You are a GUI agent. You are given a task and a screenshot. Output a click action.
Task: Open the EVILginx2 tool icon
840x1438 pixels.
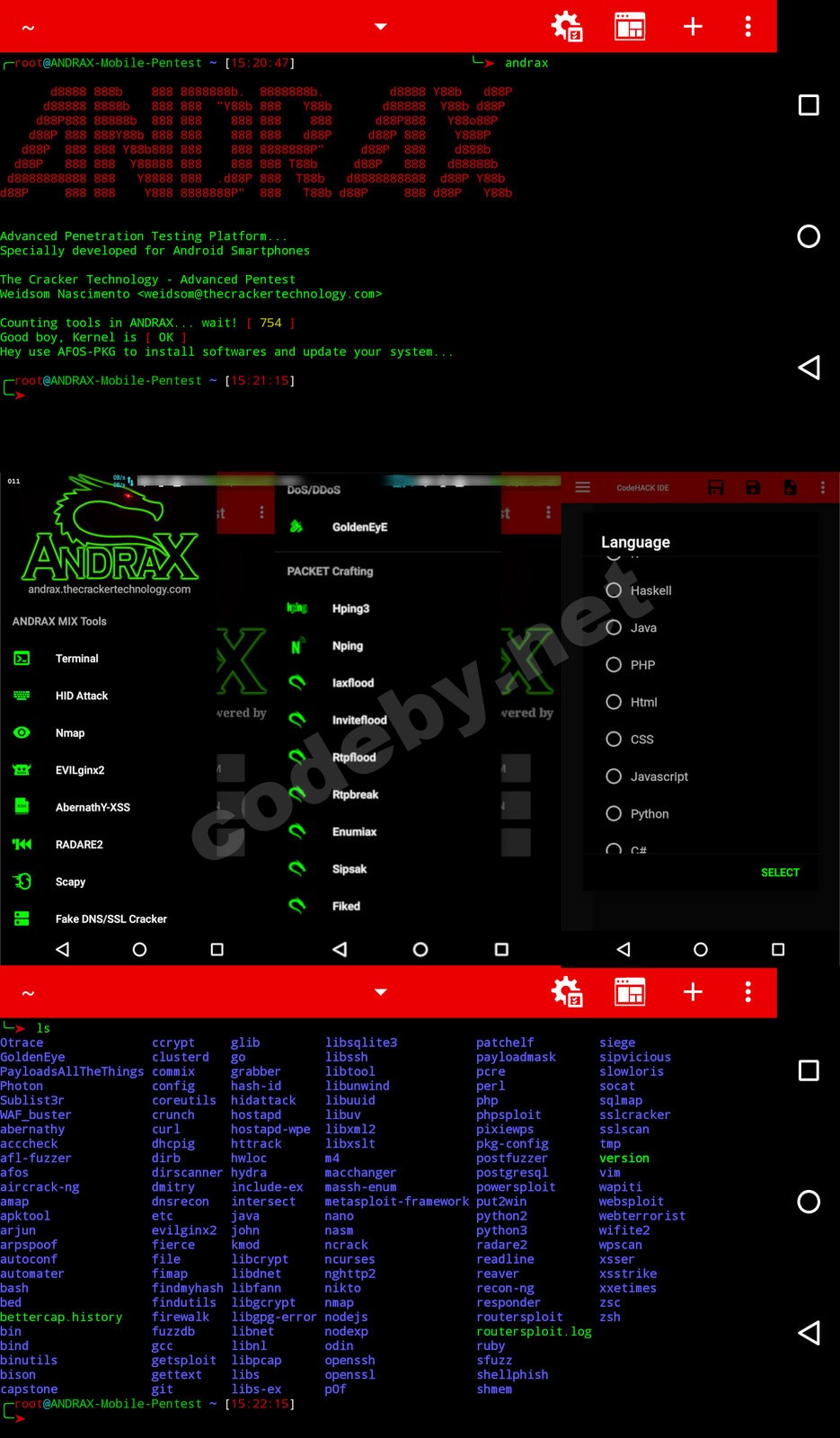click(x=22, y=770)
